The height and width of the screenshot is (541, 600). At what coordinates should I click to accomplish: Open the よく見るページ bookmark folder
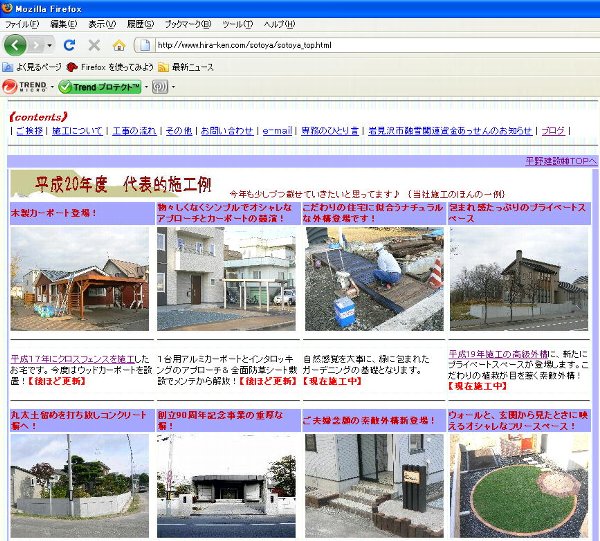[32, 67]
